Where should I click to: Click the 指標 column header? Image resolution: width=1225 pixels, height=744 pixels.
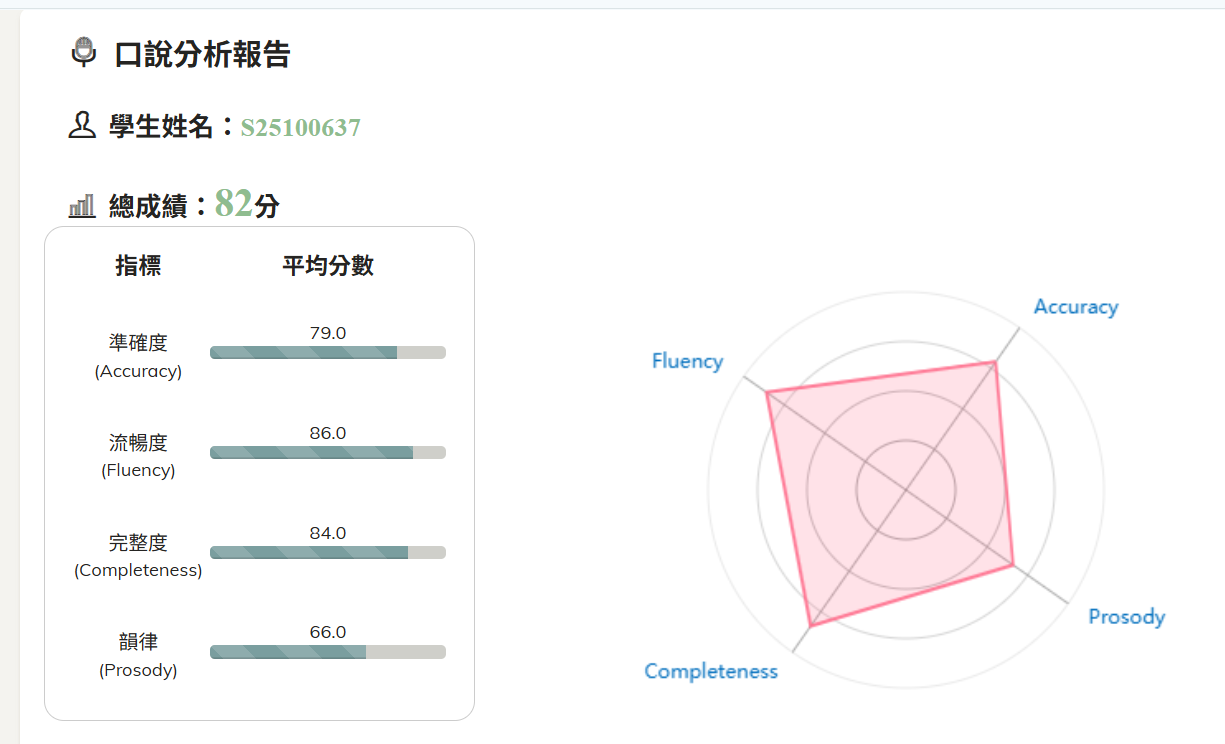pos(138,266)
